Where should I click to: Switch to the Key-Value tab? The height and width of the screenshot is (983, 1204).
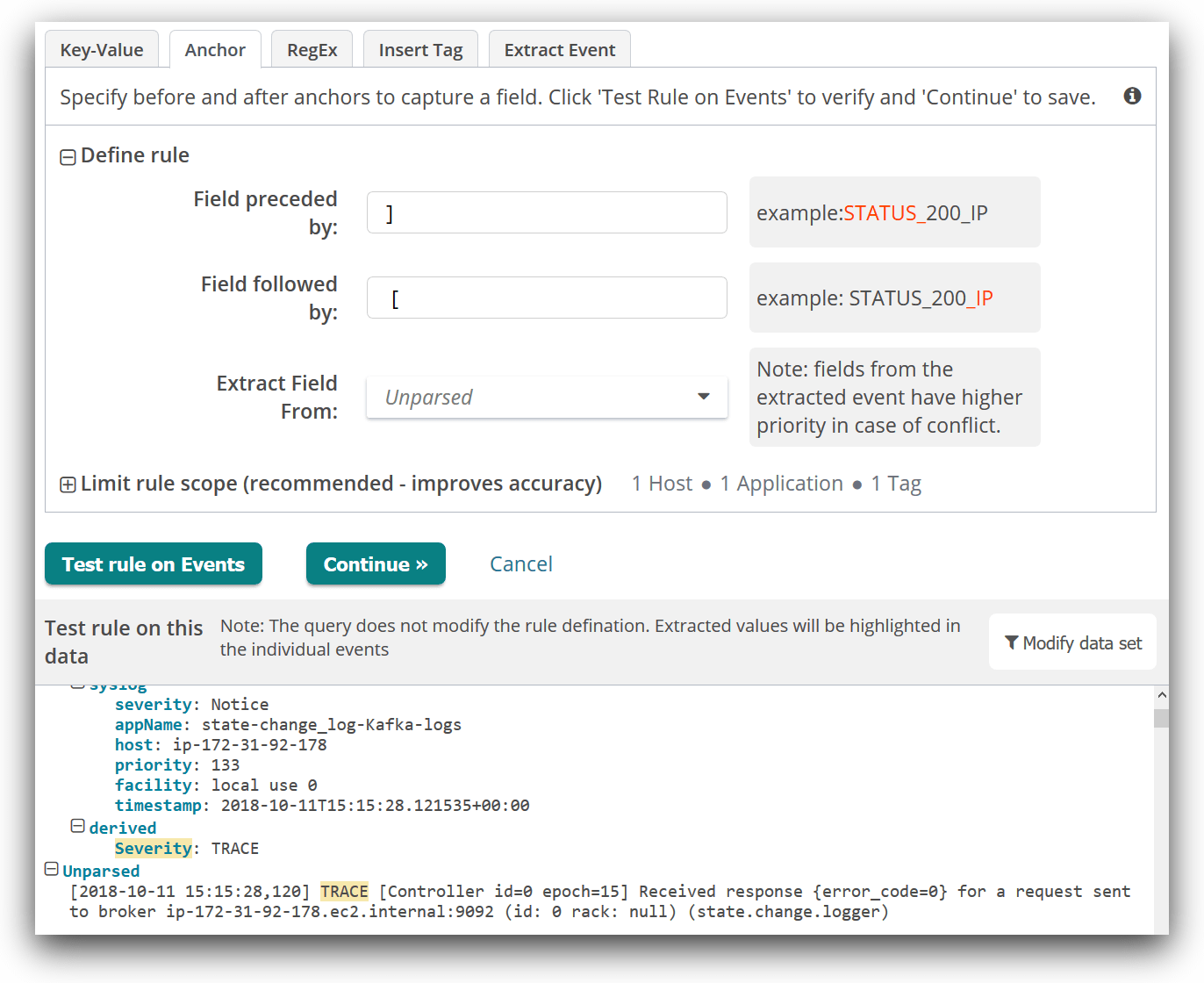click(101, 50)
